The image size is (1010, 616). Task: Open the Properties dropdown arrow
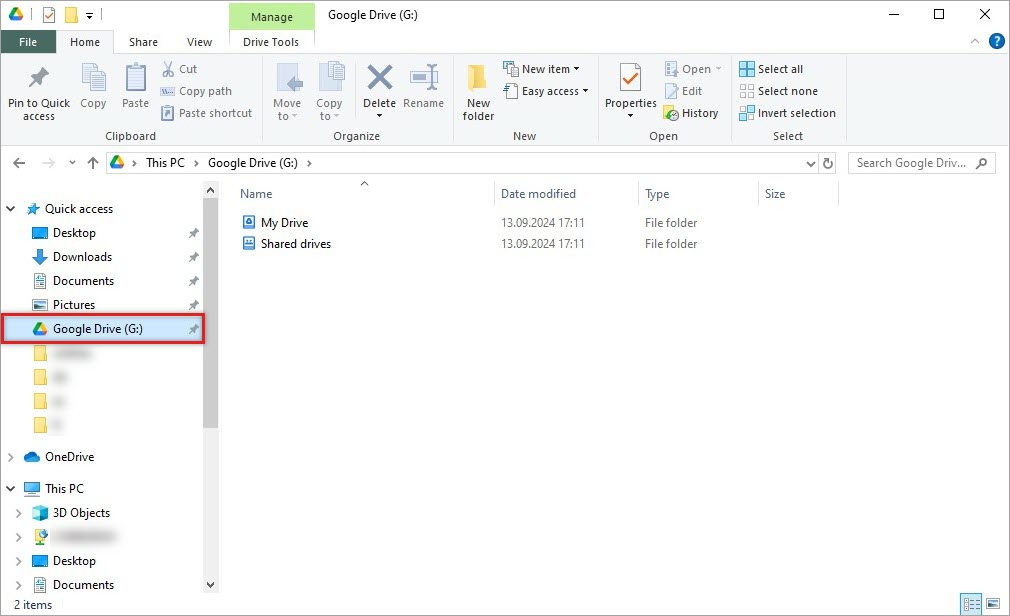[630, 116]
